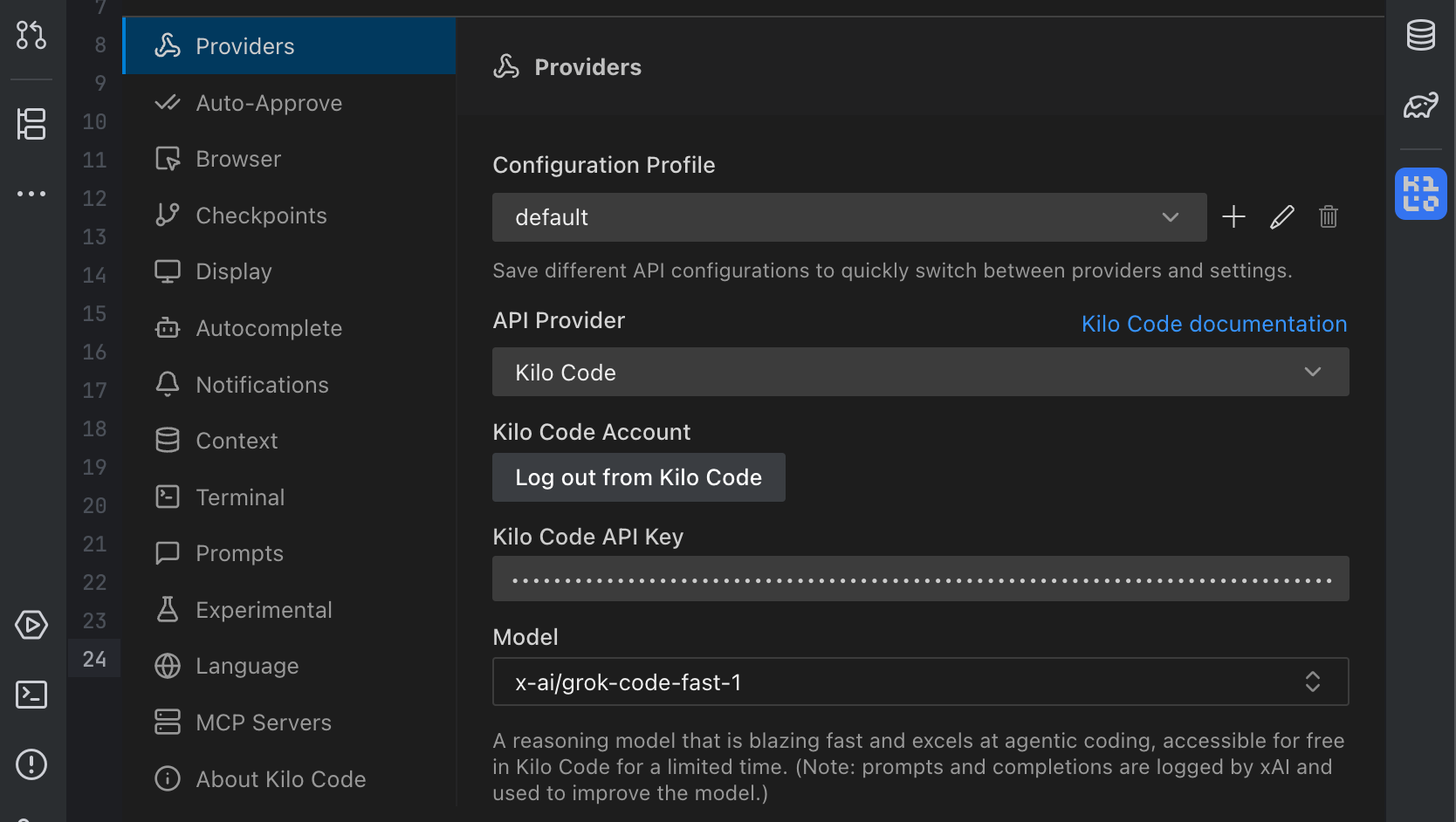Screen dimensions: 1456x822
Task: Open the Prompts settings tab
Action: (x=290, y=553)
